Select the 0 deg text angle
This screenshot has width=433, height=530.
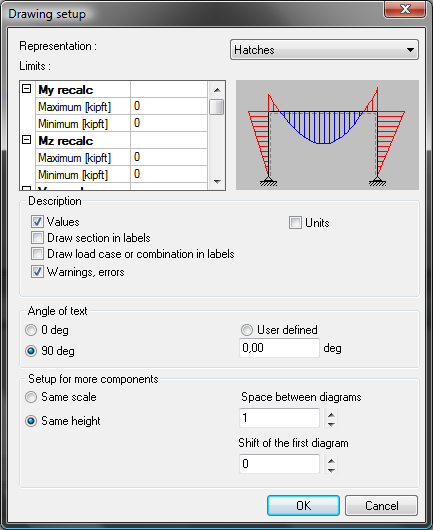(x=31, y=330)
